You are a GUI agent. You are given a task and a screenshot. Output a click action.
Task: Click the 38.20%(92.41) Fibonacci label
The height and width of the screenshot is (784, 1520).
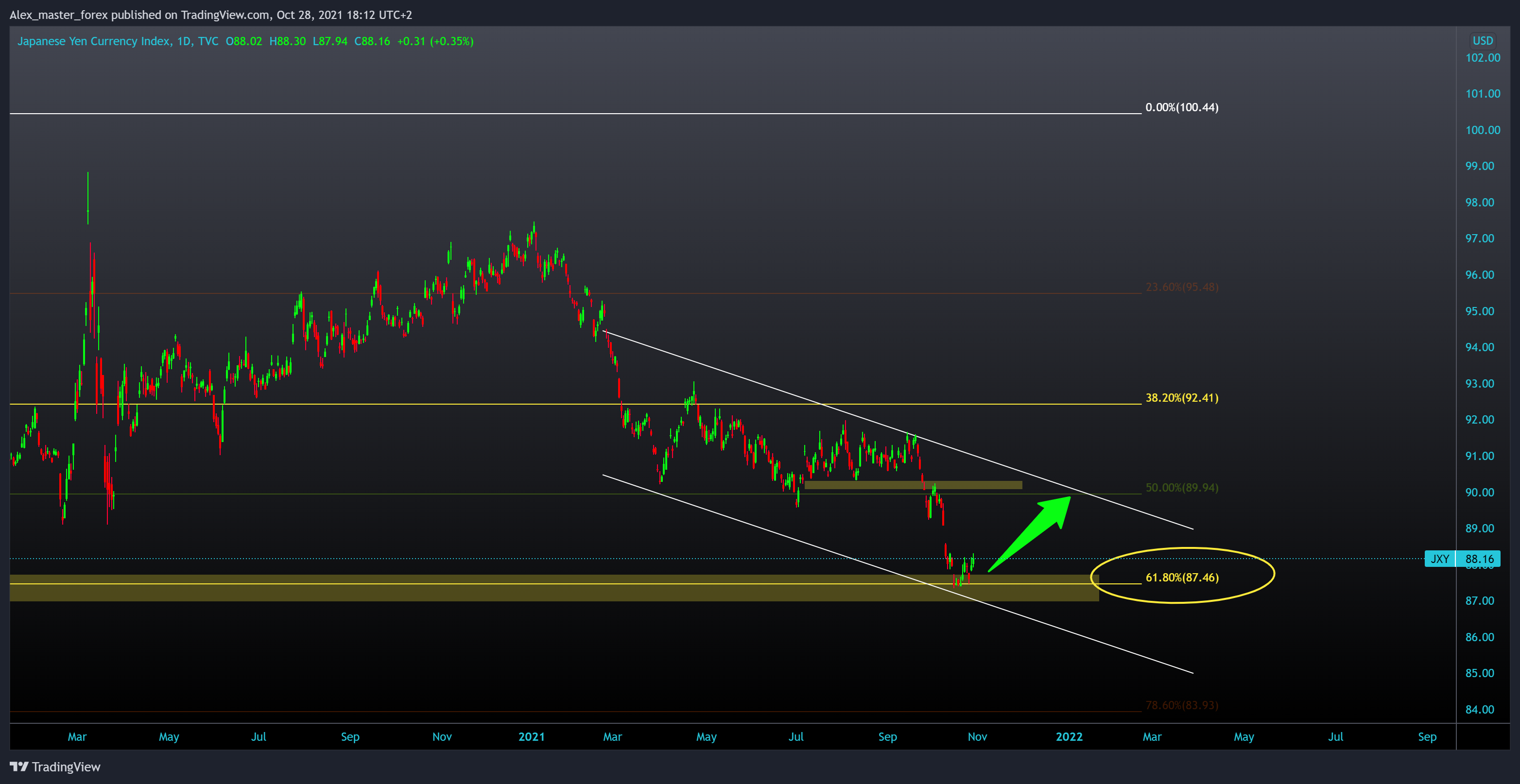(1181, 398)
